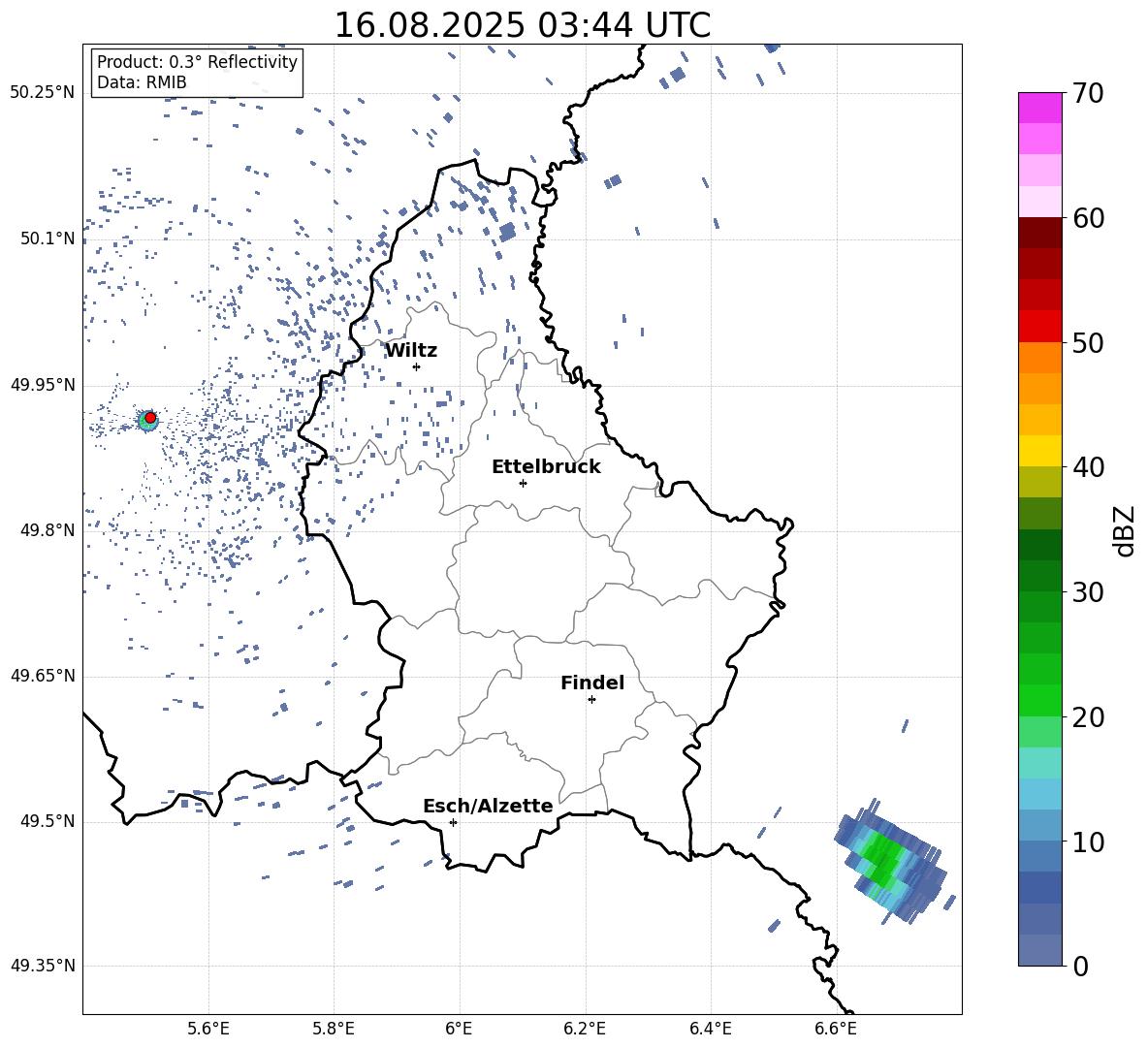1148x1048 pixels.
Task: Click the colorbar tick label 50
Action: click(x=1088, y=342)
